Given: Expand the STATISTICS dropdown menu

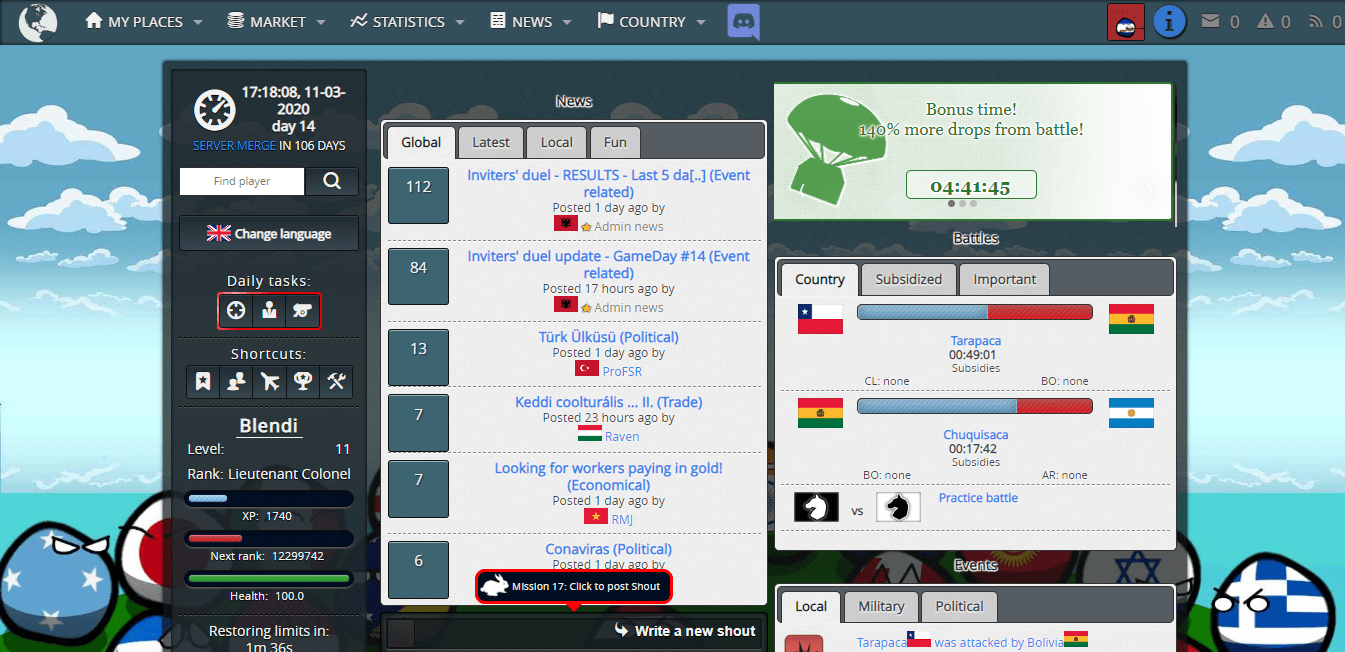Looking at the screenshot, I should (408, 21).
